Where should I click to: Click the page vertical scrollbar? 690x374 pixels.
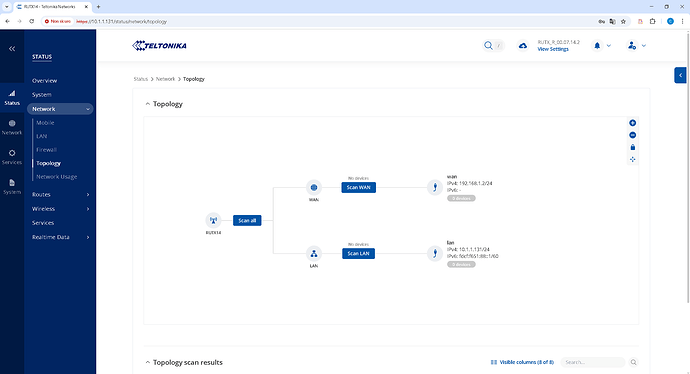(688, 167)
